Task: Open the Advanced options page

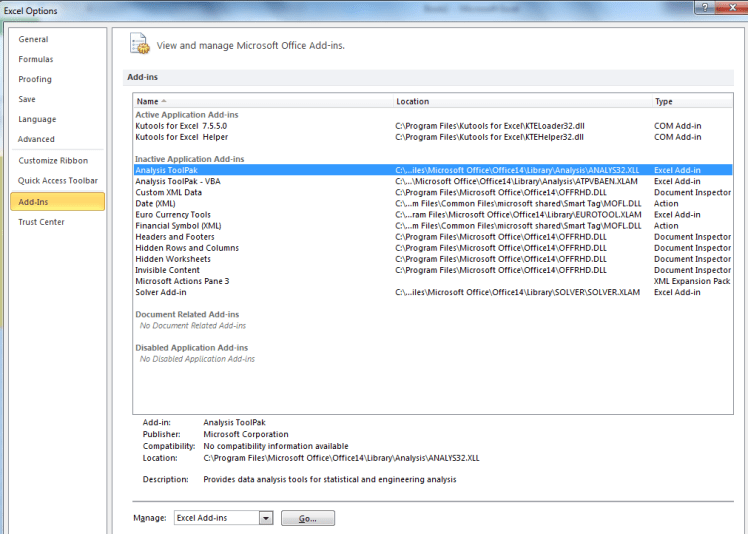Action: click(36, 140)
